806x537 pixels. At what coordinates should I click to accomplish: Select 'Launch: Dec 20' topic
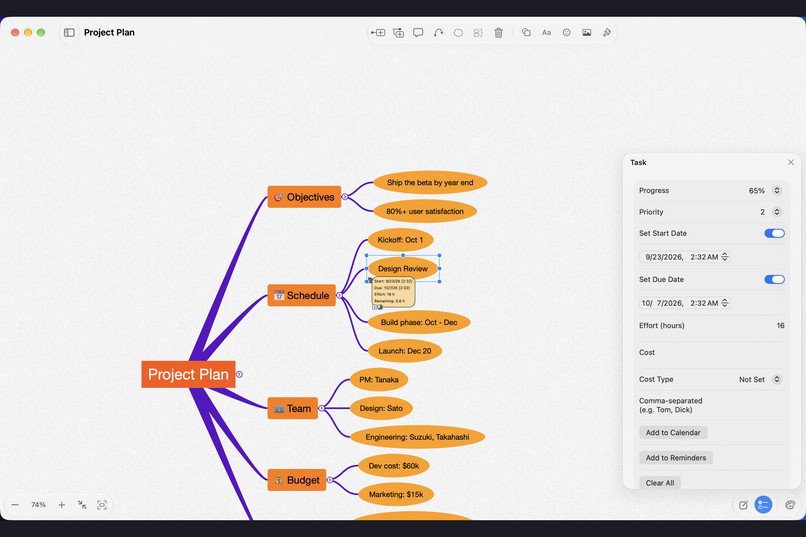click(405, 351)
